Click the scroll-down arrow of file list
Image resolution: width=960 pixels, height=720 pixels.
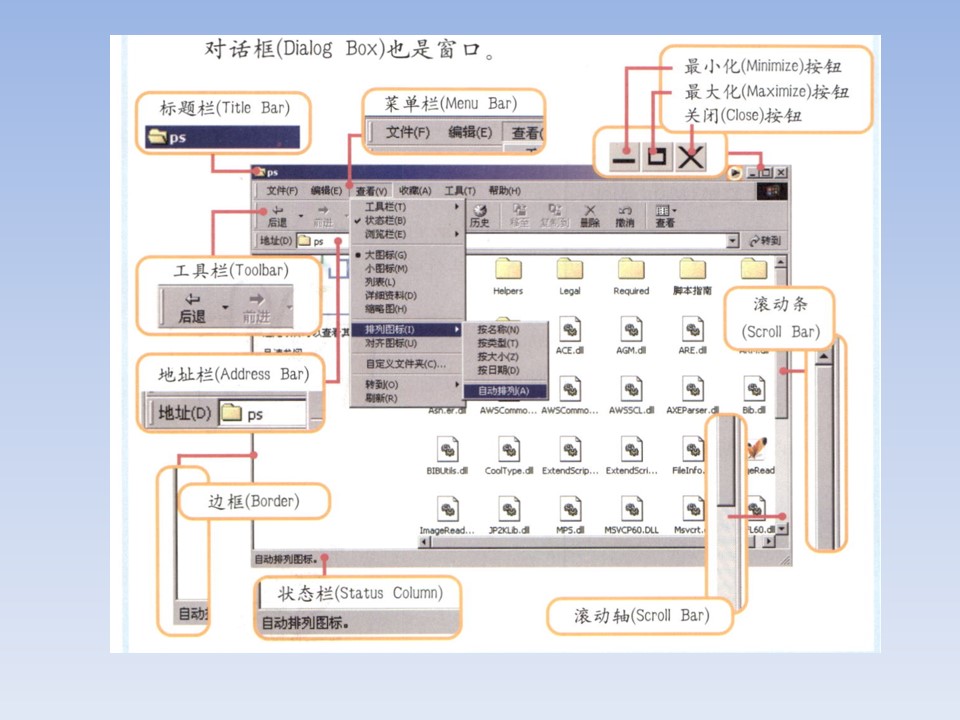pos(781,528)
